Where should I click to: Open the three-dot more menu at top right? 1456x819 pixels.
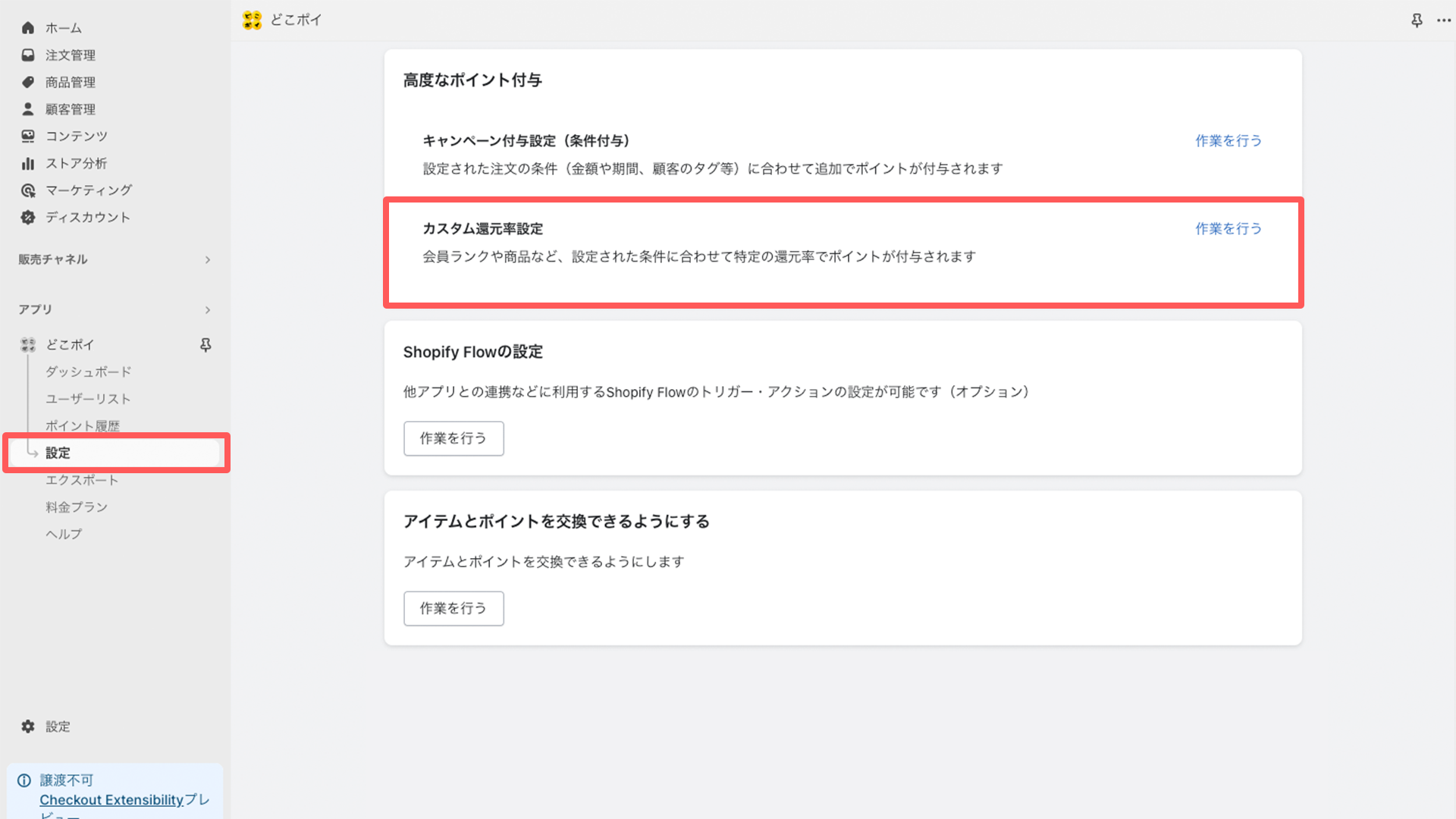coord(1444,20)
